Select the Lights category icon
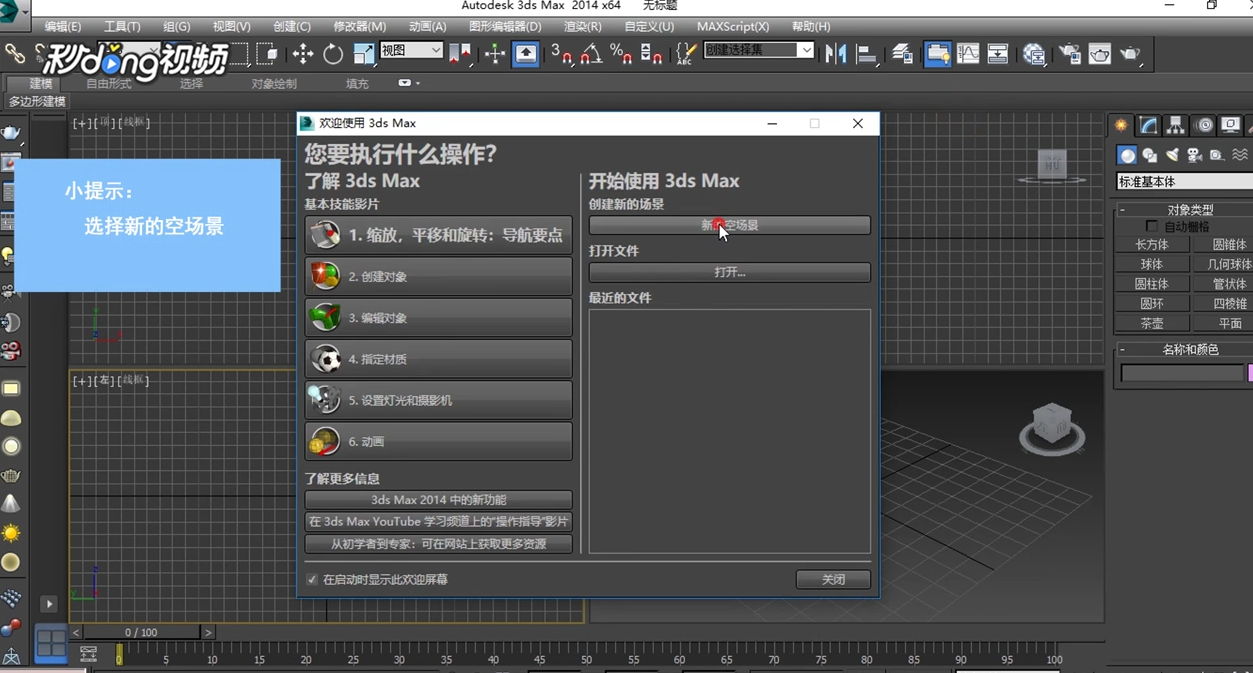Image resolution: width=1253 pixels, height=673 pixels. [x=1172, y=155]
